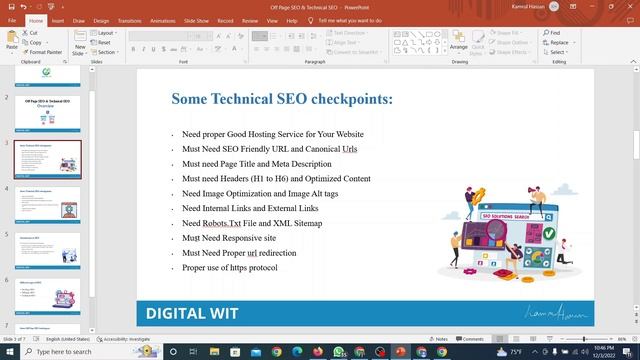Switch to the Insert tab

pos(58,20)
